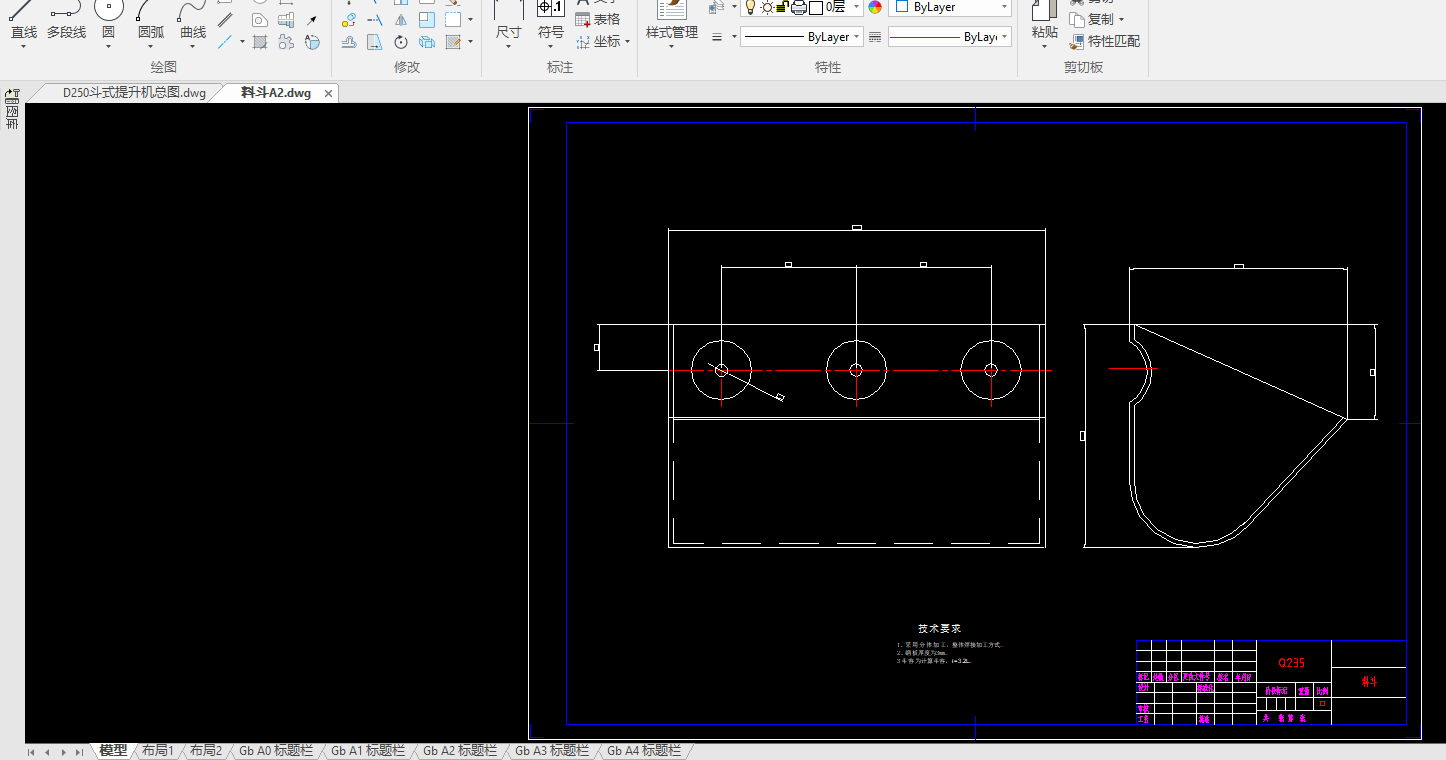The image size is (1446, 760).
Task: Expand the layer manager dropdown arrow
Action: [x=734, y=7]
